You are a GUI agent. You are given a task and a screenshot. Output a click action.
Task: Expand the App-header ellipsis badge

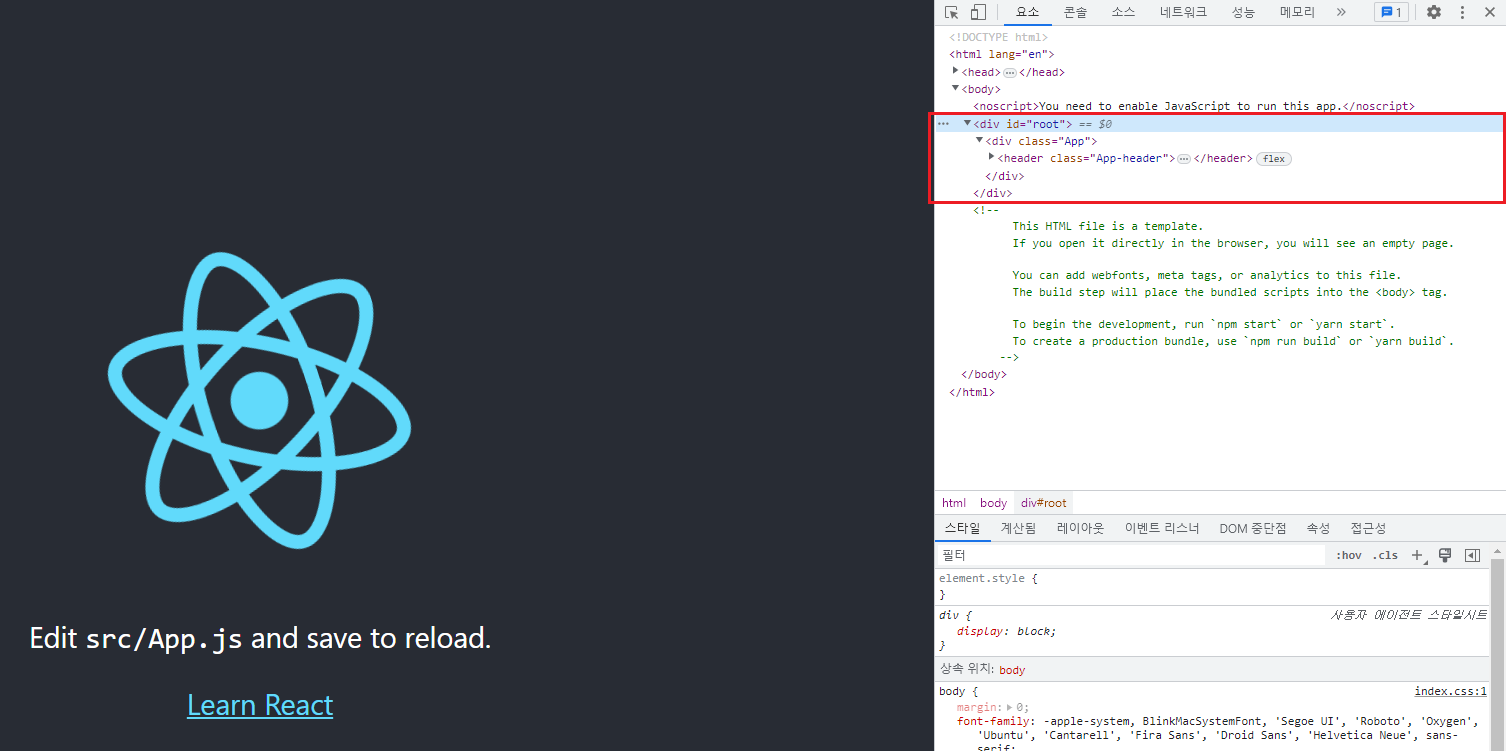tap(1184, 159)
